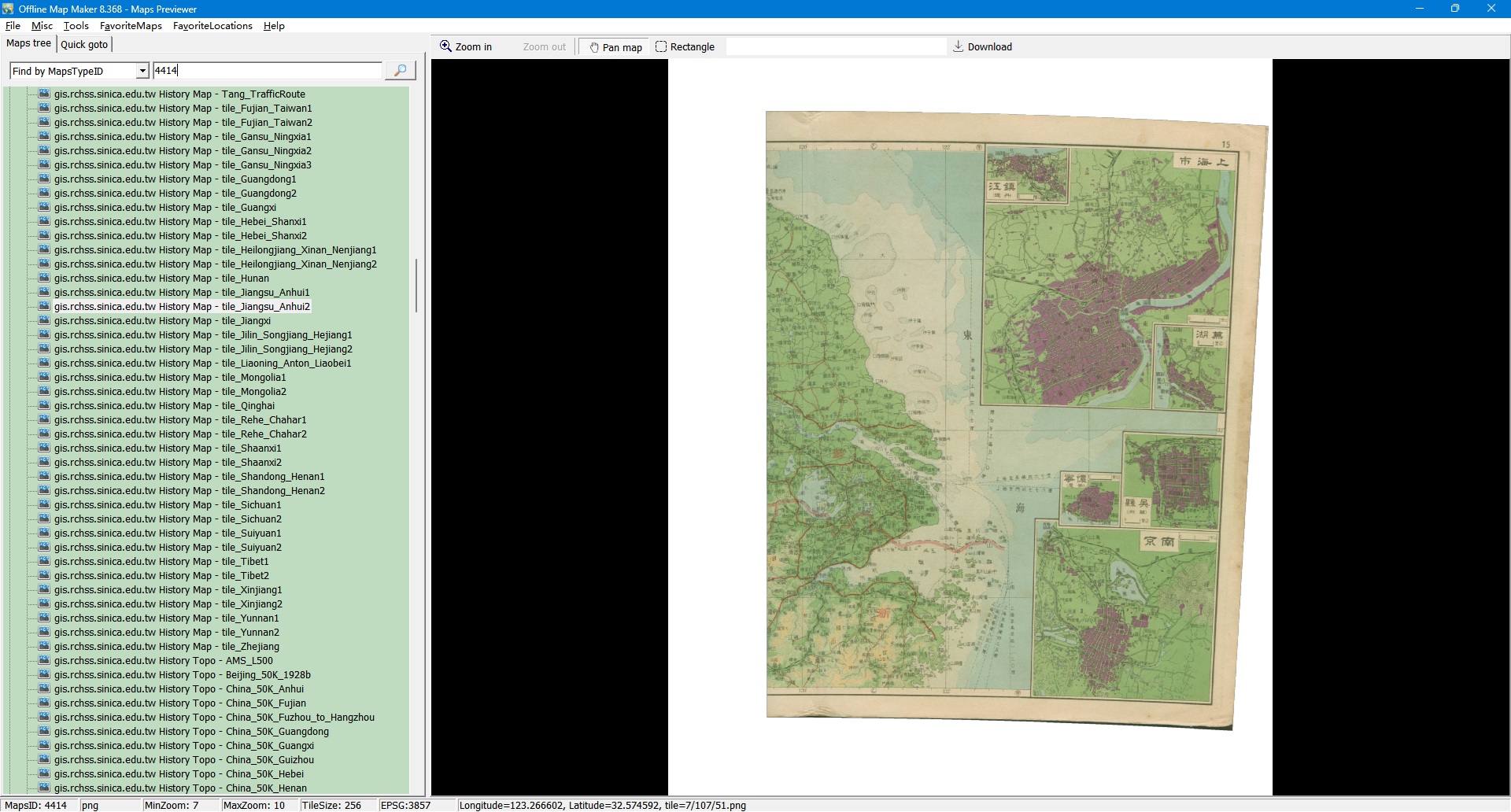1511x812 pixels.
Task: Click map icon beside Tang_TrafficRoute entry
Action: (x=44, y=94)
